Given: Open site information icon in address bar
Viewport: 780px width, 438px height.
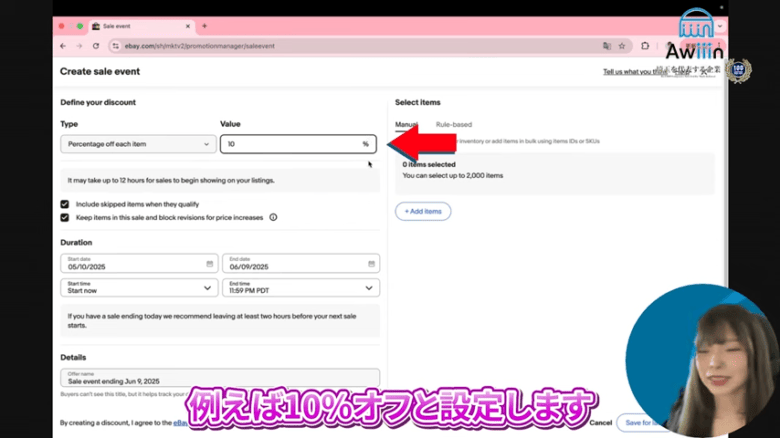Looking at the screenshot, I should click(115, 46).
